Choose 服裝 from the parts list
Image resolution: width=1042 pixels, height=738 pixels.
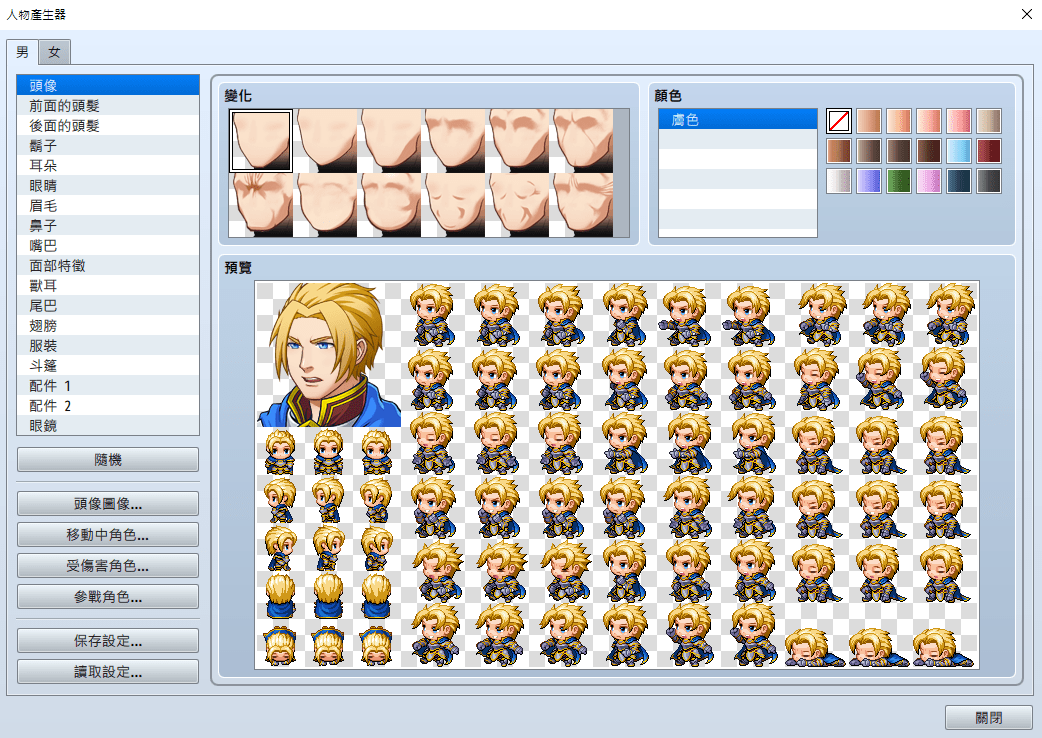(108, 346)
